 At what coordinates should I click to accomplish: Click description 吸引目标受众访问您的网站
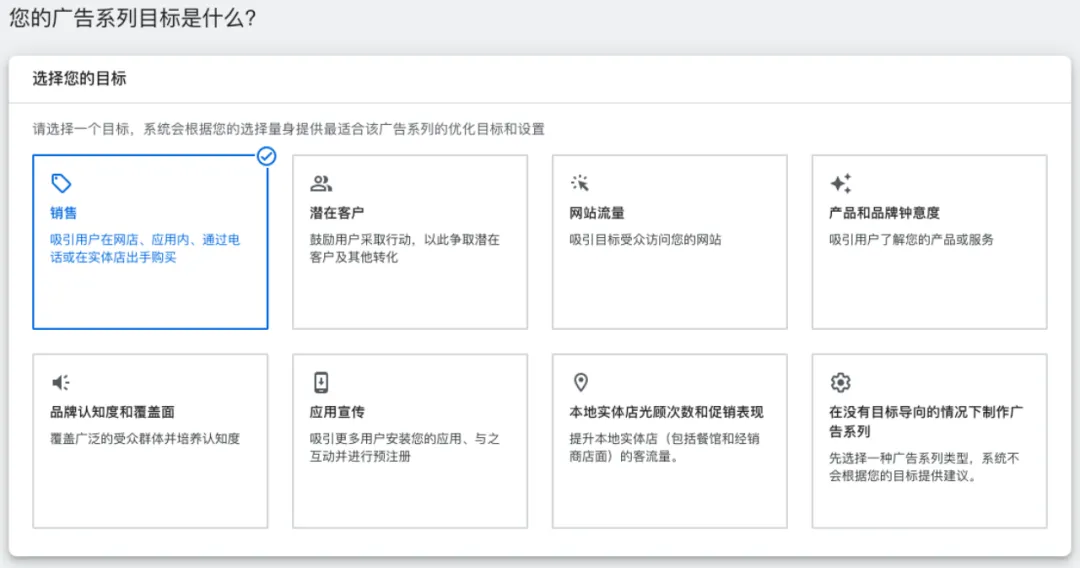click(645, 240)
